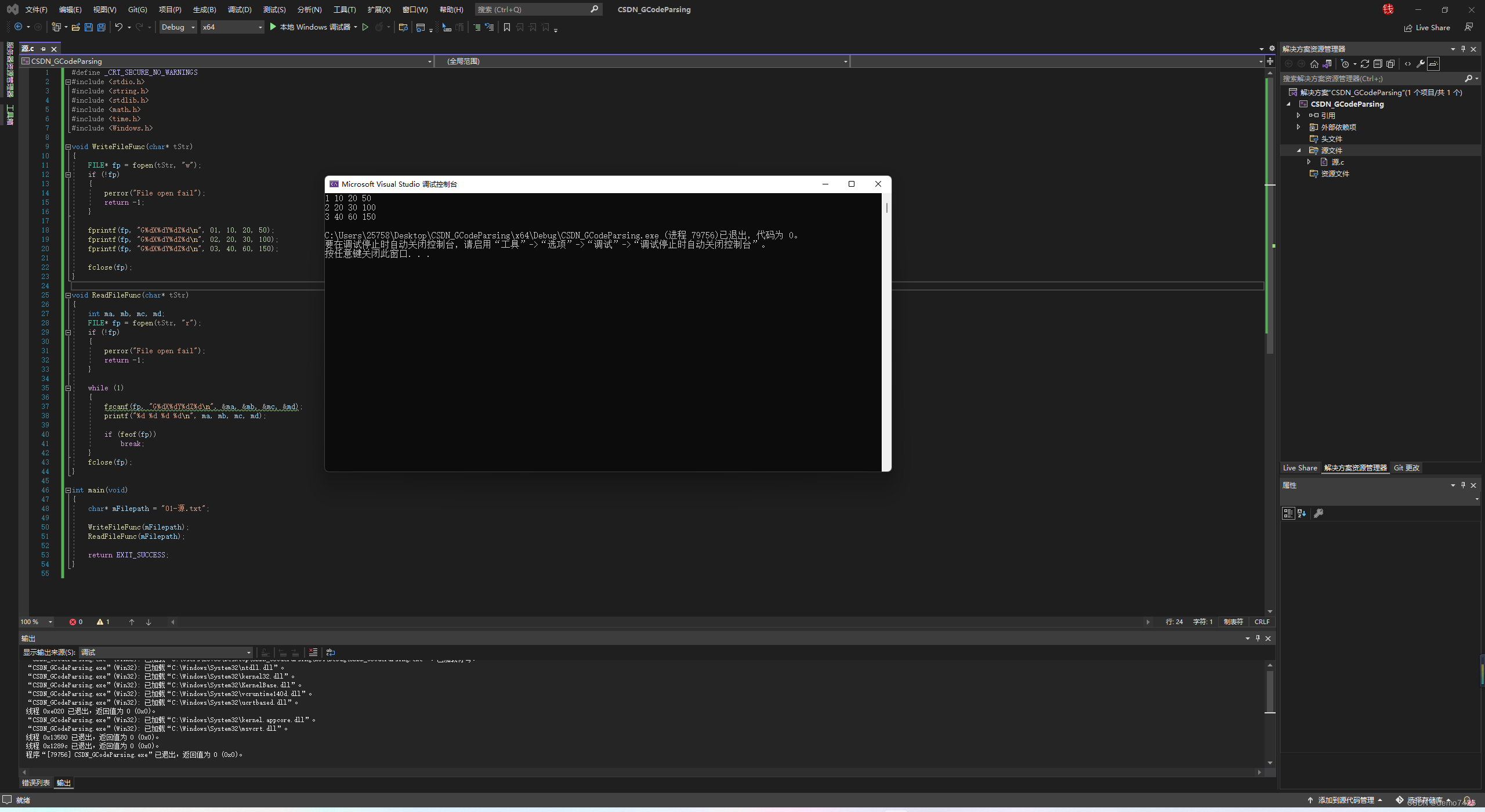This screenshot has width=1485, height=812.
Task: Click the Undo arrow icon
Action: pos(118,27)
